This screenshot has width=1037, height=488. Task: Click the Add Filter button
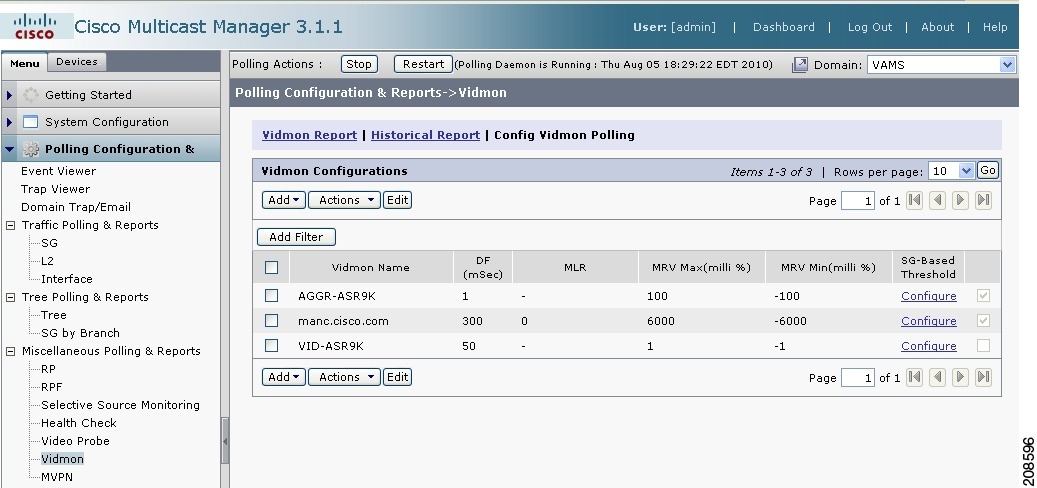pyautogui.click(x=296, y=237)
